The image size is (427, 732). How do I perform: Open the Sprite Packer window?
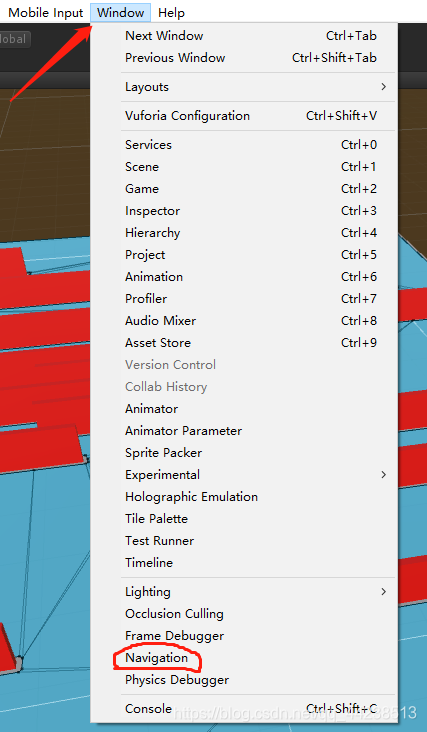tap(244, 452)
